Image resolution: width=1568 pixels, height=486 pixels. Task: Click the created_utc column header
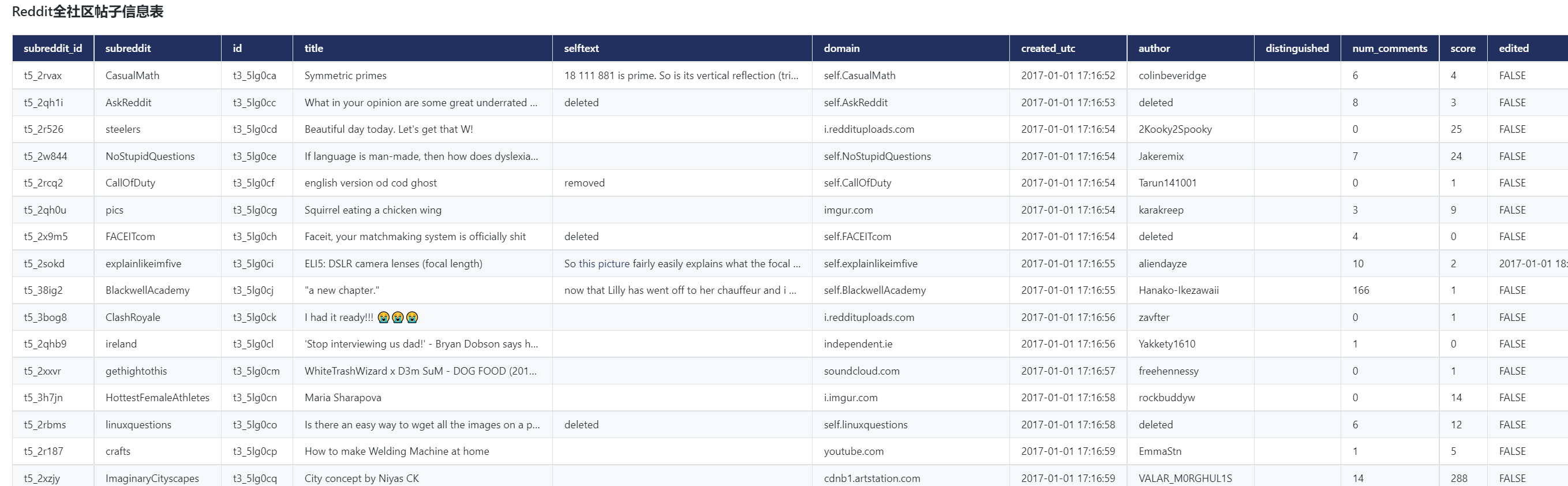[1068, 48]
